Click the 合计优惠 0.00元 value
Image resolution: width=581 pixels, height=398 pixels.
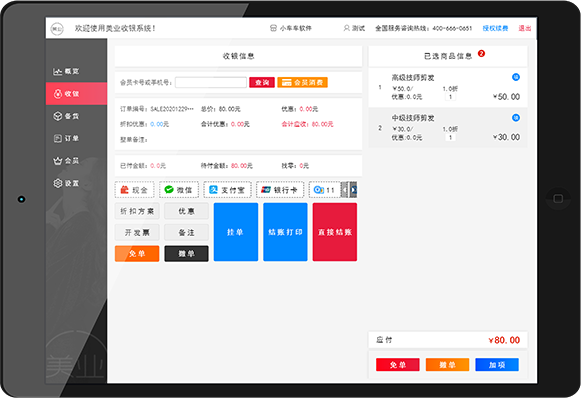pyautogui.click(x=225, y=124)
